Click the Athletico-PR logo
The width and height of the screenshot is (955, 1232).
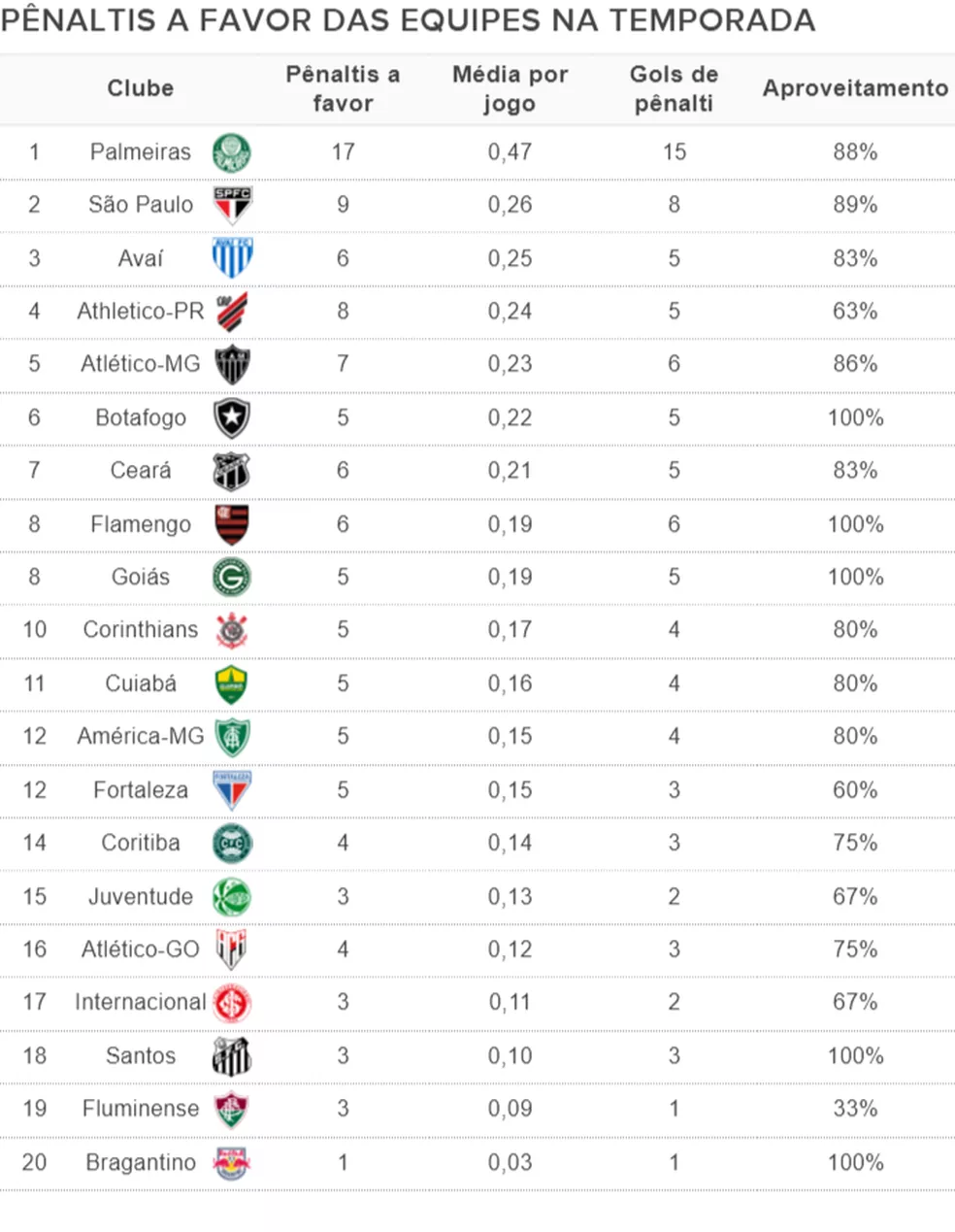coord(232,311)
